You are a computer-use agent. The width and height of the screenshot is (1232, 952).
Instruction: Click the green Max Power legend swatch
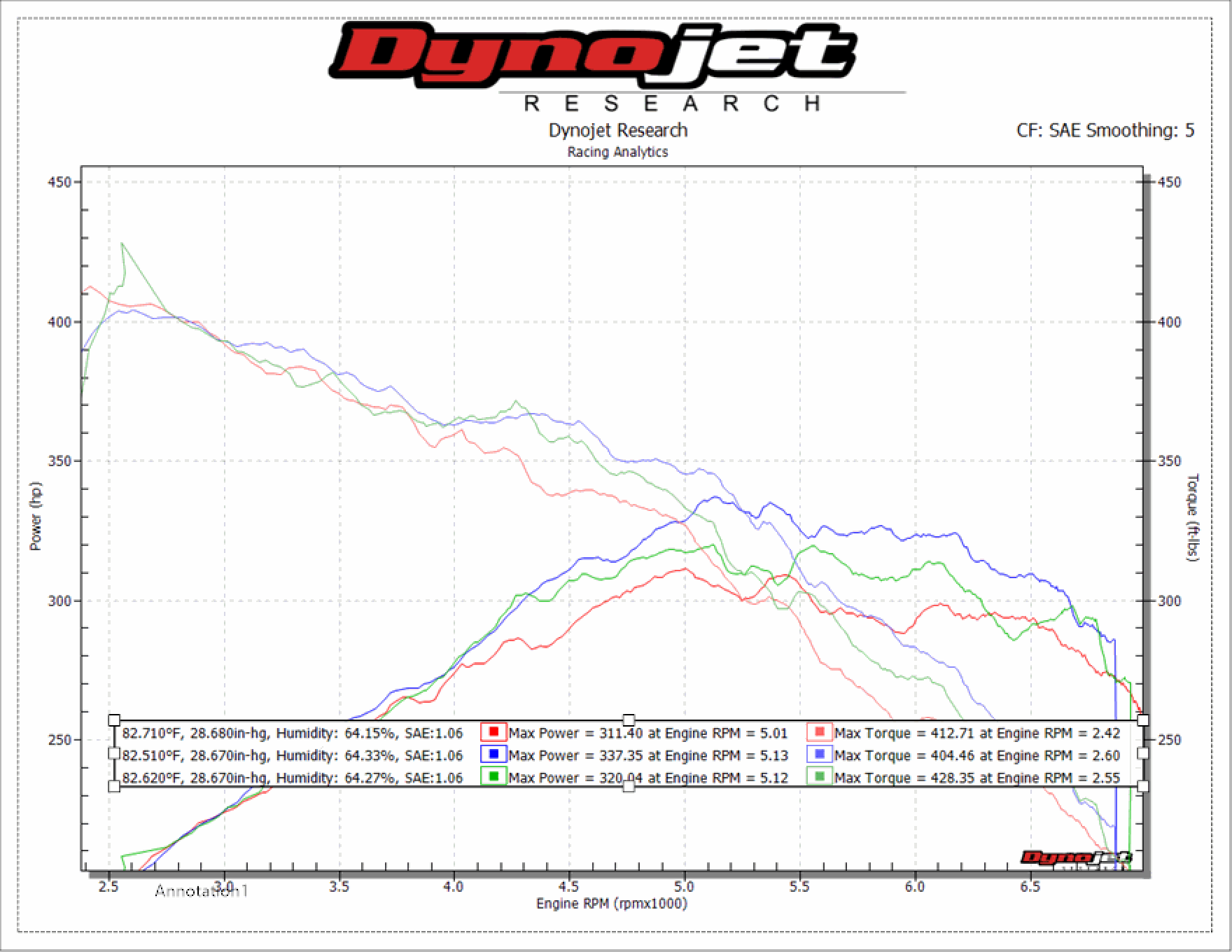493,776
